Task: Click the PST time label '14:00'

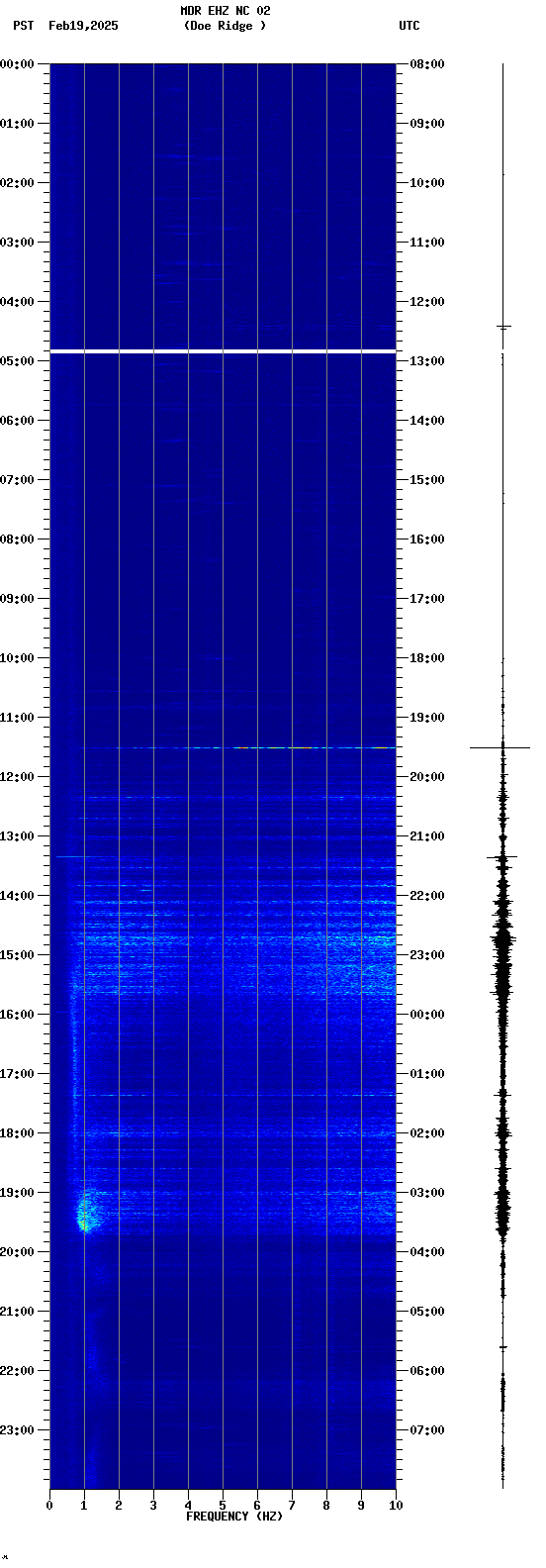Action: pos(18,896)
